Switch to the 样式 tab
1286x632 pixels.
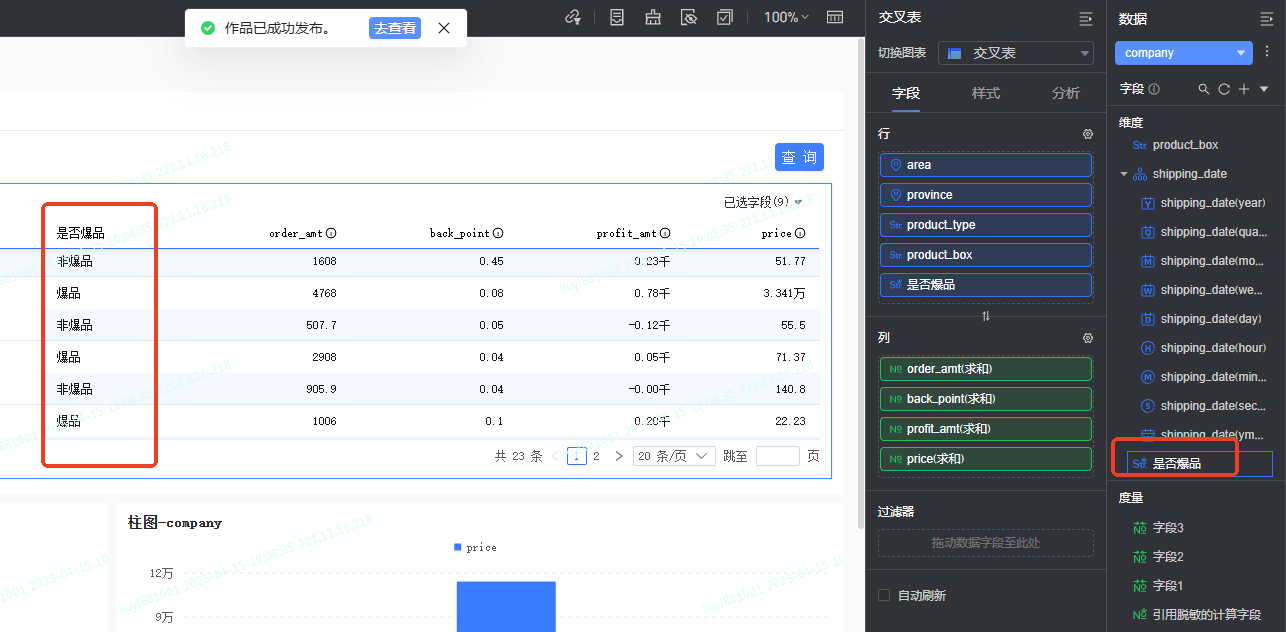(986, 93)
